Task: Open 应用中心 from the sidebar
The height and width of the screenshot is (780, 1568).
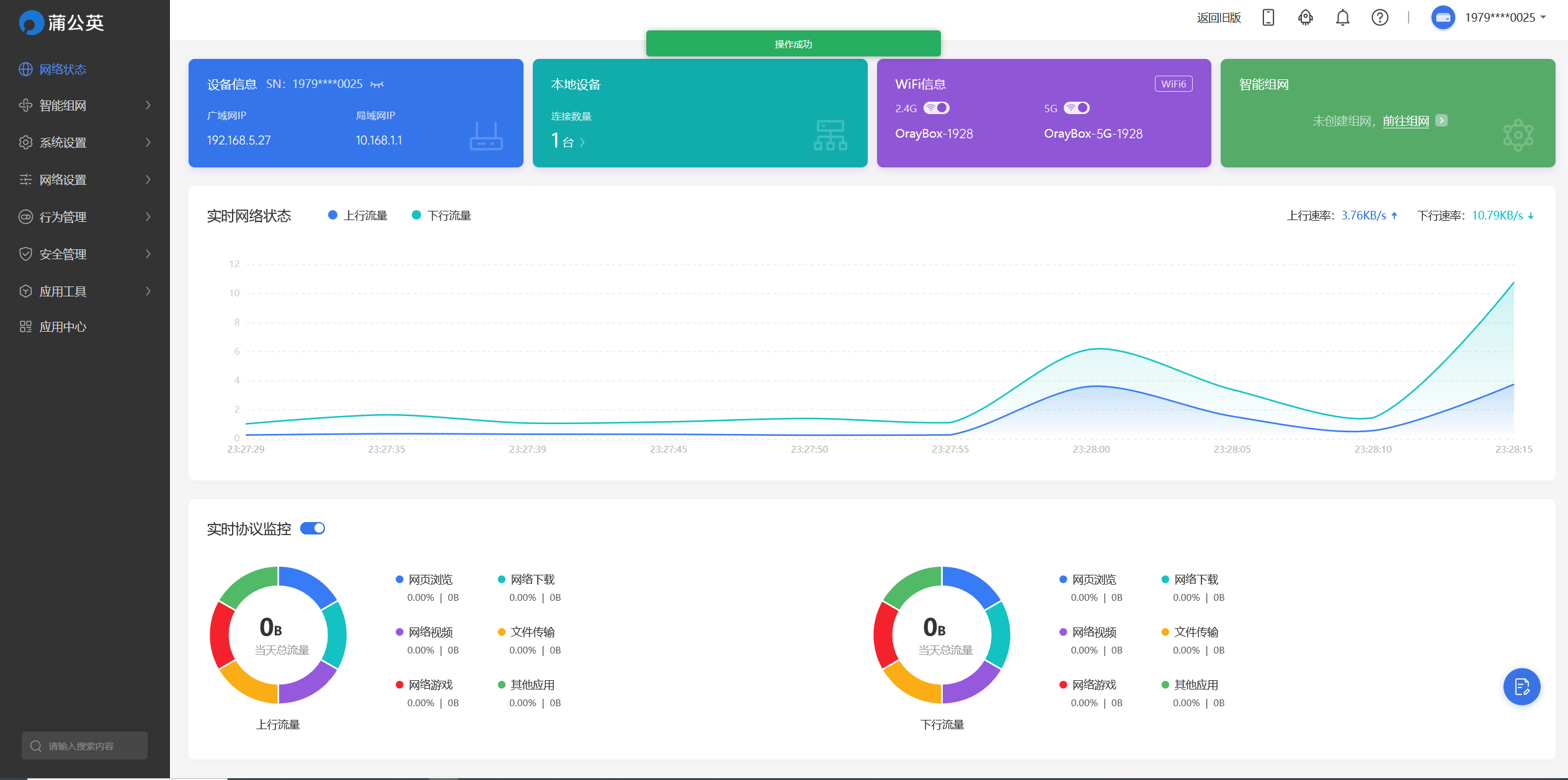Action: [63, 327]
